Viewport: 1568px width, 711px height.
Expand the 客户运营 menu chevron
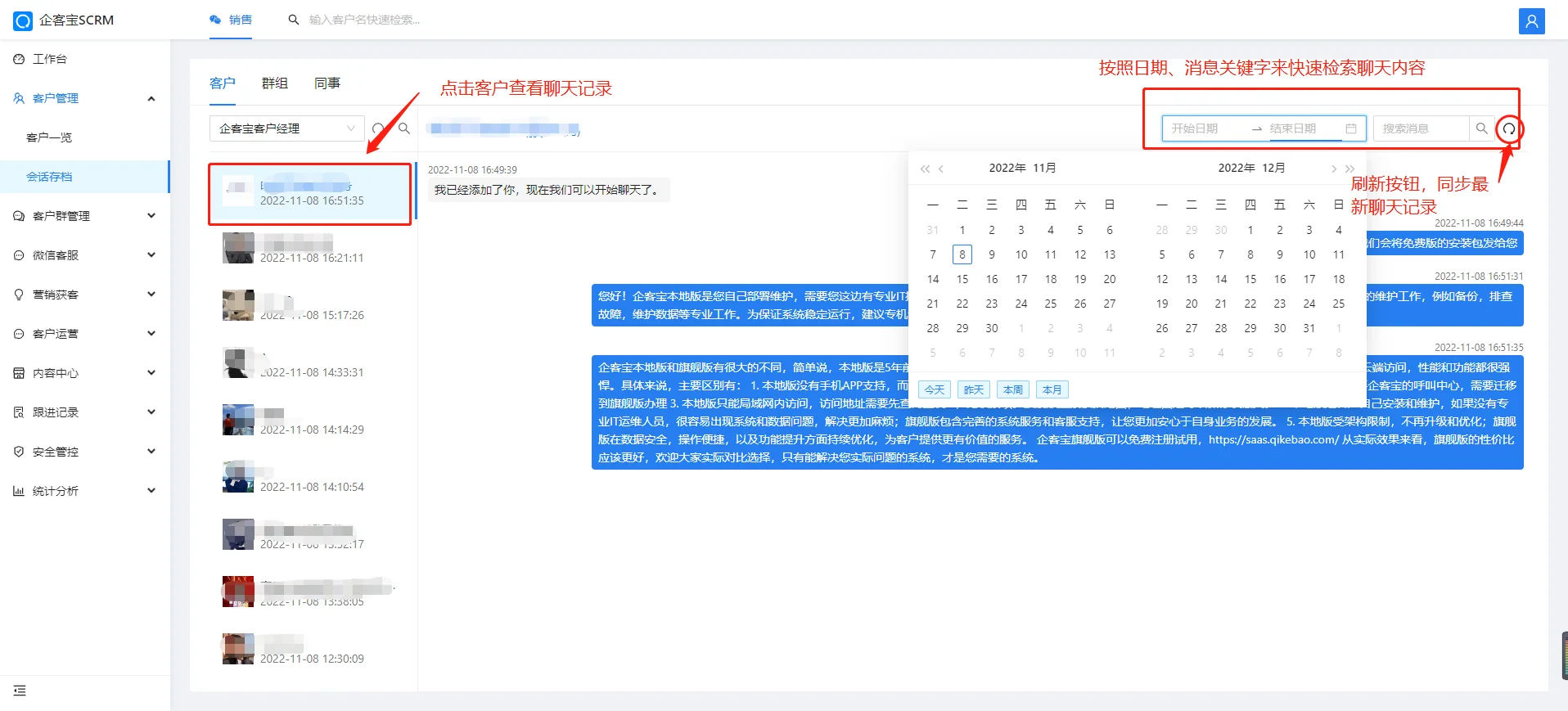tap(151, 334)
